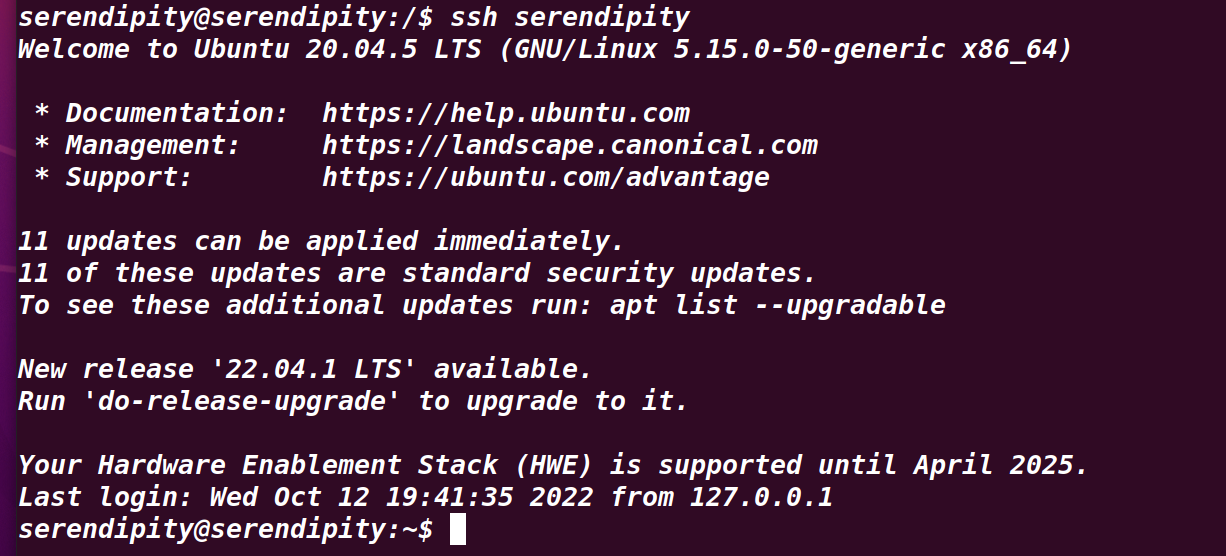
Task: Click the 'April 2025' support date text
Action: 1000,466
